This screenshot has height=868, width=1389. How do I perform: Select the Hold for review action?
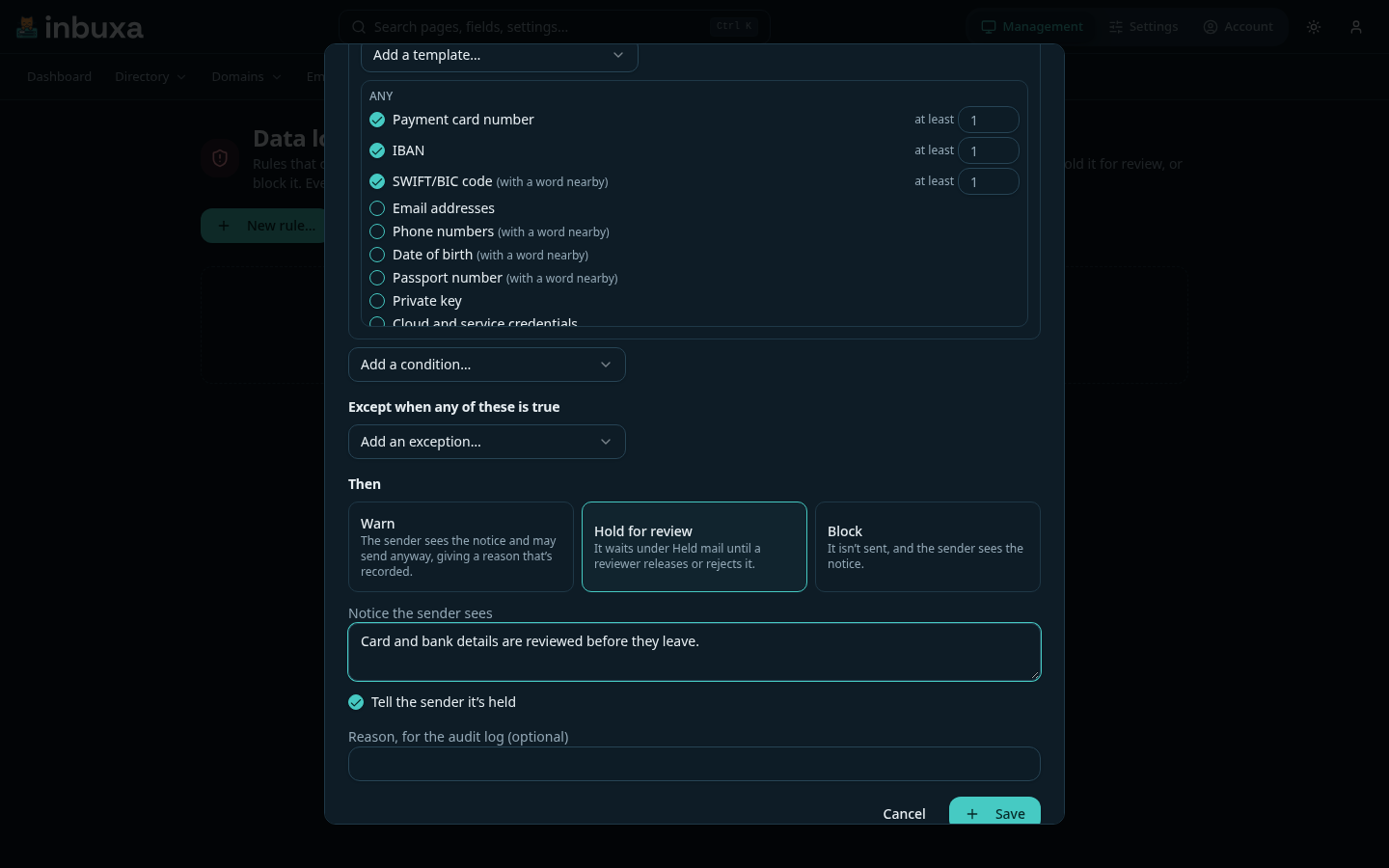694,547
